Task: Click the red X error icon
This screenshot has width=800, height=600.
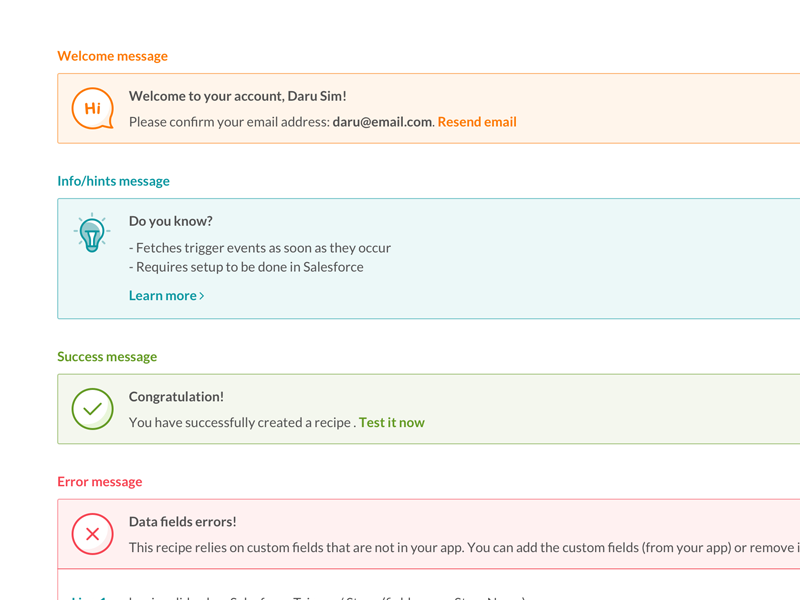Action: [x=92, y=534]
